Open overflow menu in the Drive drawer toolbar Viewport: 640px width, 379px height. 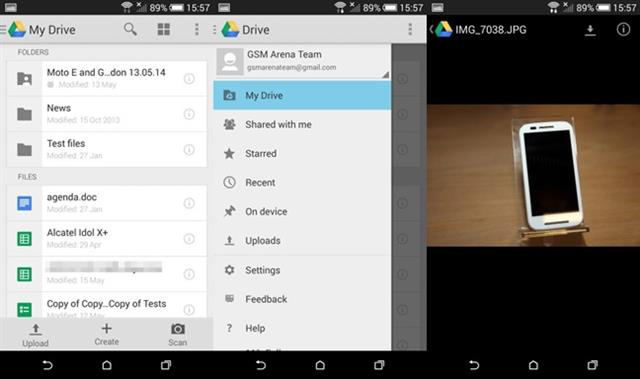coord(410,29)
